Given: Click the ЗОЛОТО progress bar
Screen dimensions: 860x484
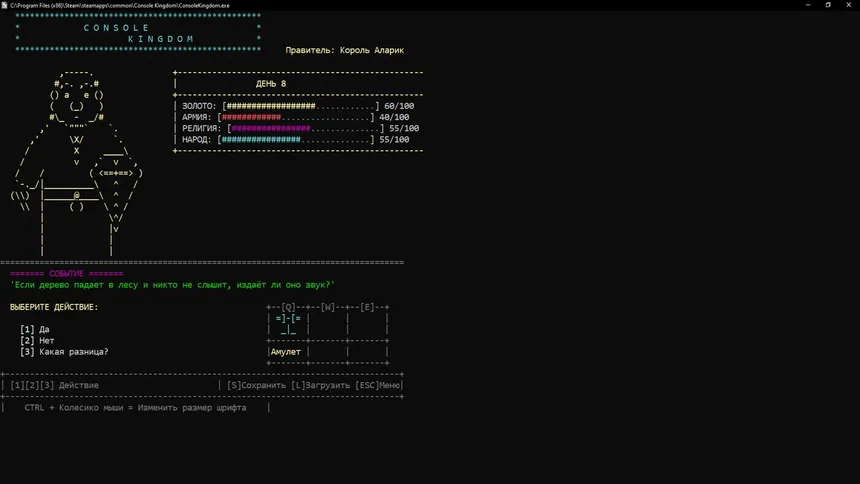Looking at the screenshot, I should [301, 106].
